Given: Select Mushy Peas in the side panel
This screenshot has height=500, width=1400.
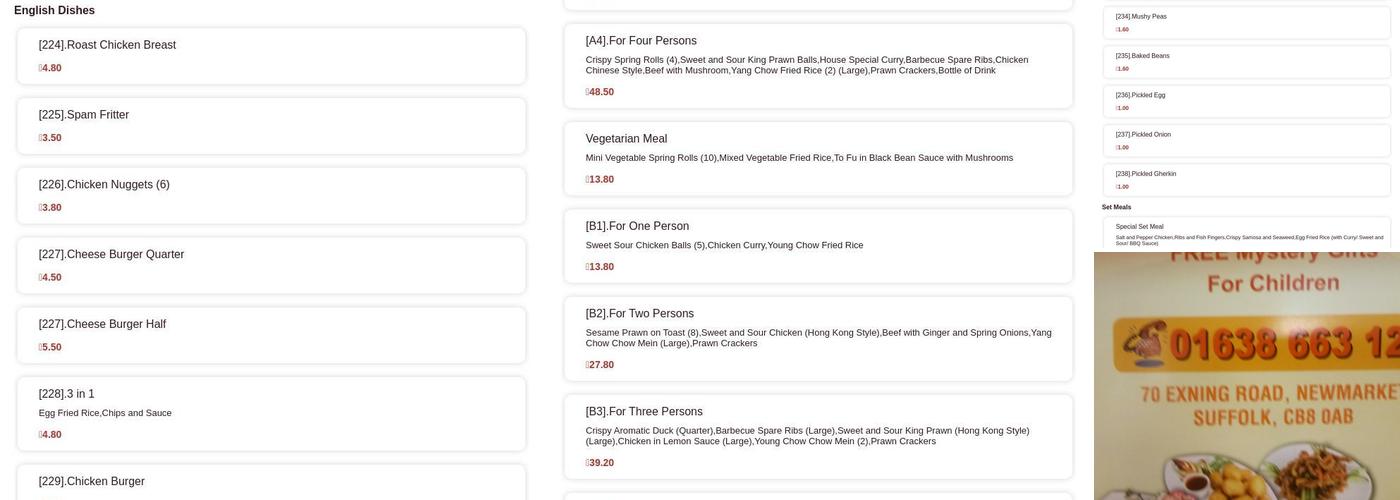Looking at the screenshot, I should coord(1246,22).
